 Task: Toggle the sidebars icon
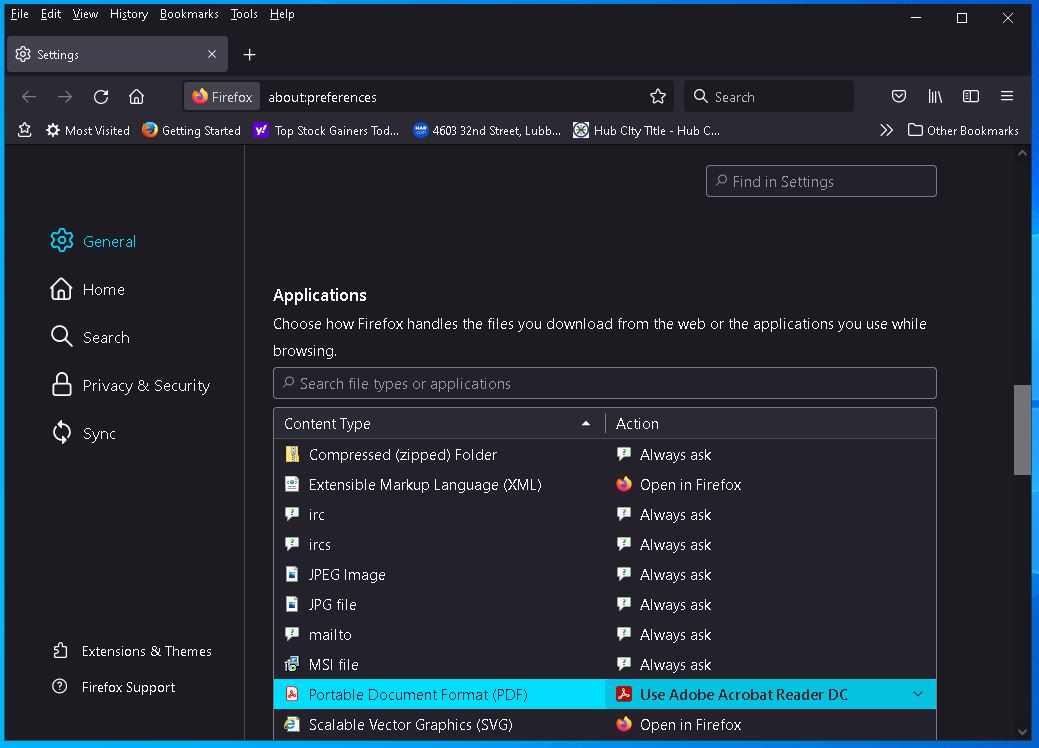click(x=971, y=97)
